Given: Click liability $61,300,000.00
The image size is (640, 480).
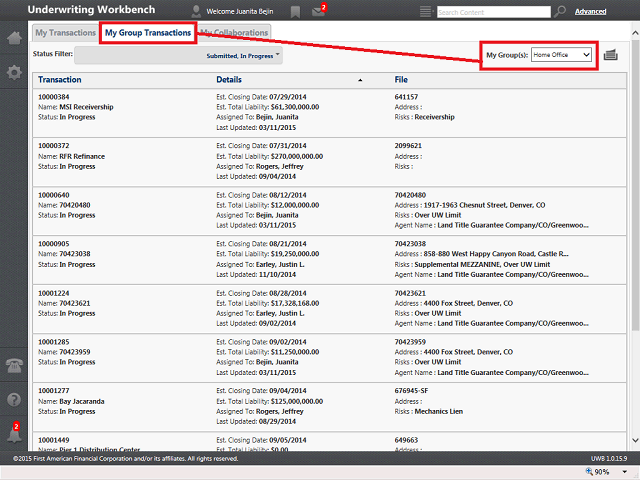Looking at the screenshot, I should [x=295, y=107].
